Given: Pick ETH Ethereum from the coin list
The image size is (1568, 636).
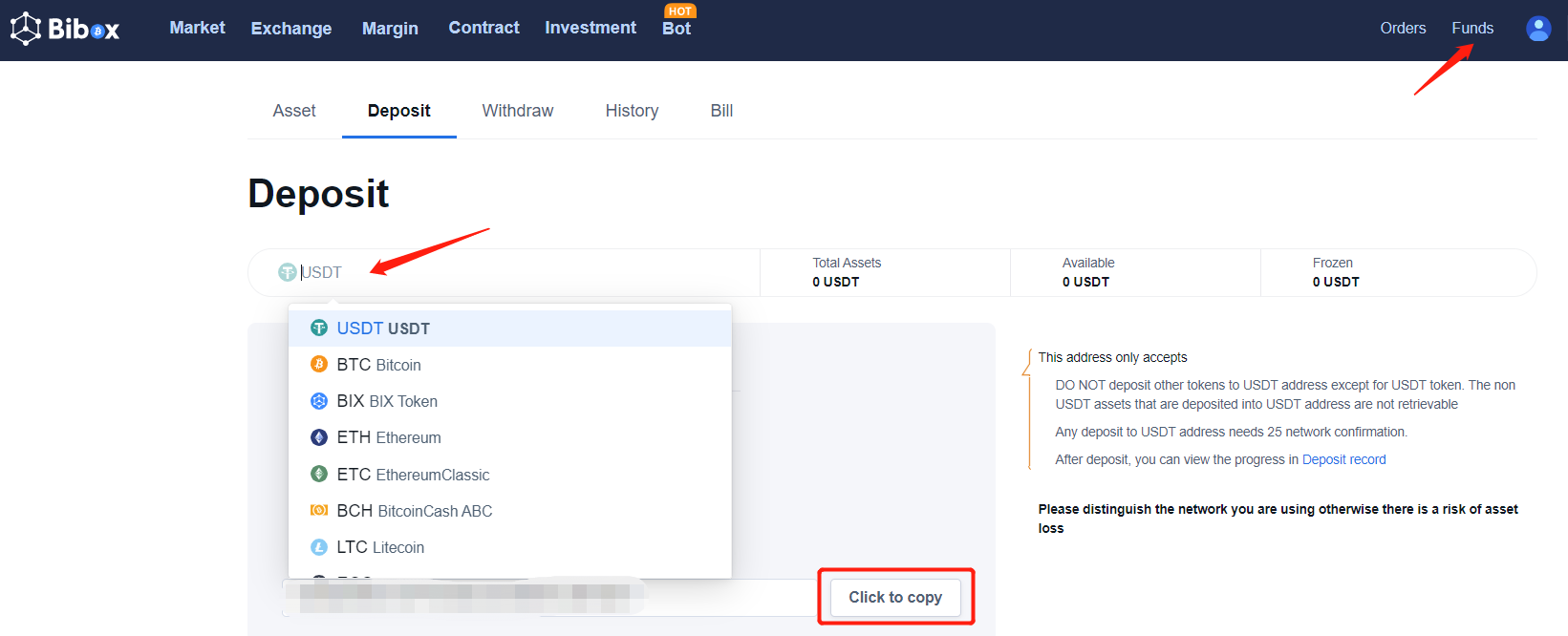Looking at the screenshot, I should pyautogui.click(x=389, y=437).
